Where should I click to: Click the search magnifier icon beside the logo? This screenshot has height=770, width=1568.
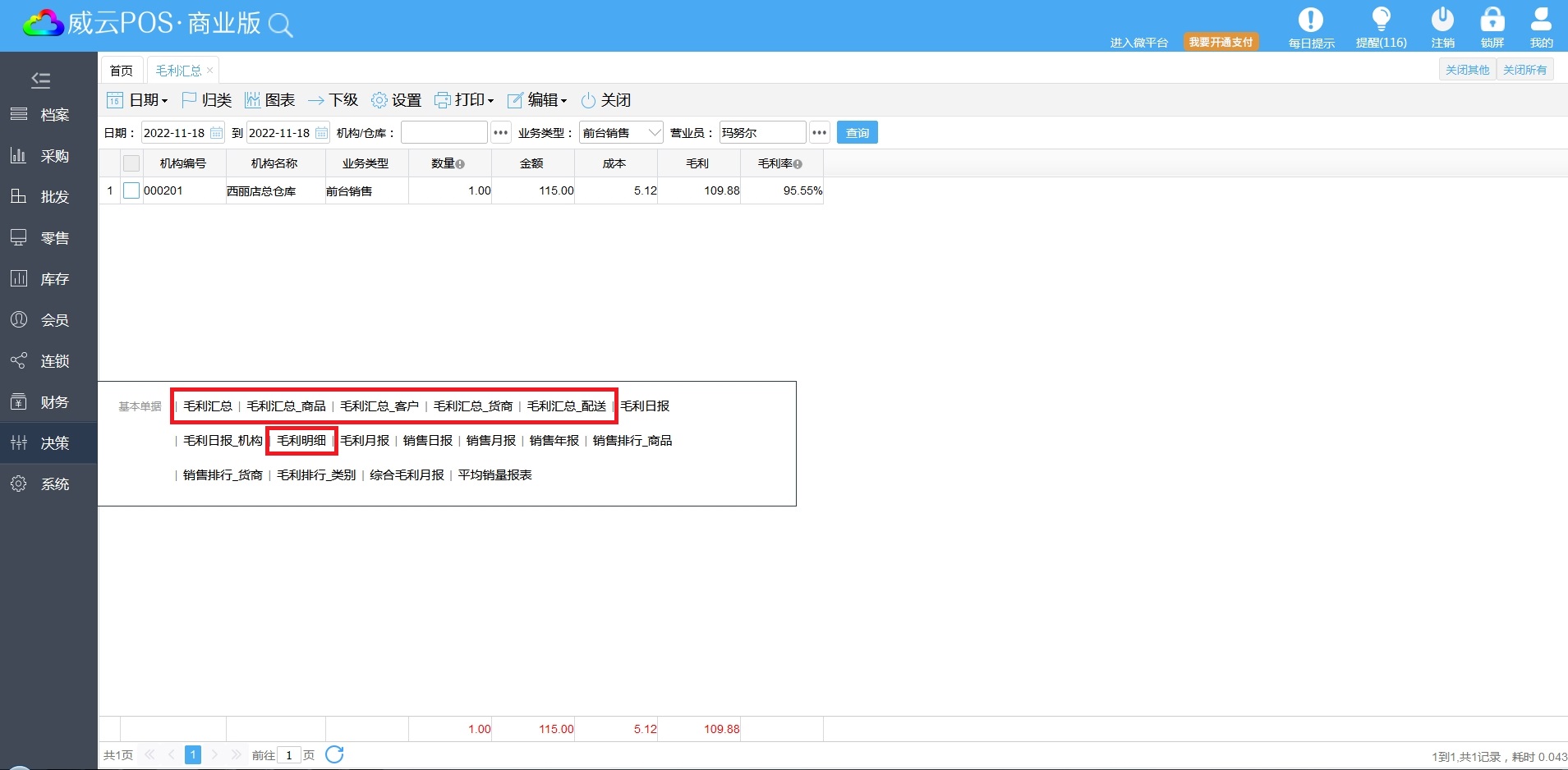tap(281, 25)
